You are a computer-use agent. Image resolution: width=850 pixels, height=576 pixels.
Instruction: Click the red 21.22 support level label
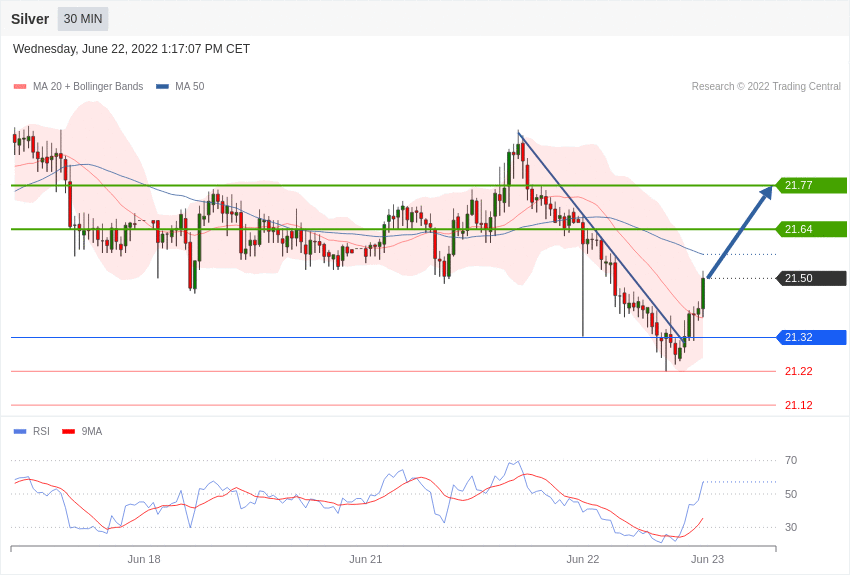coord(798,371)
